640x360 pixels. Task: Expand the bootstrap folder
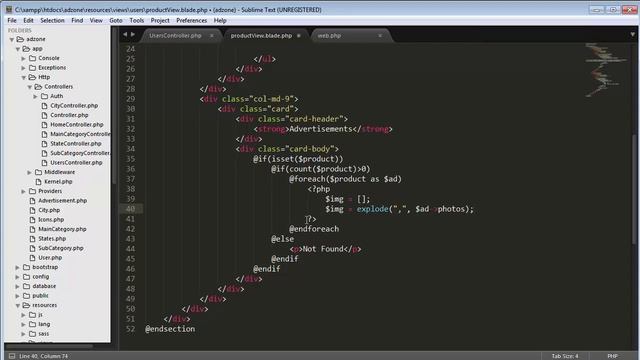tap(18, 267)
